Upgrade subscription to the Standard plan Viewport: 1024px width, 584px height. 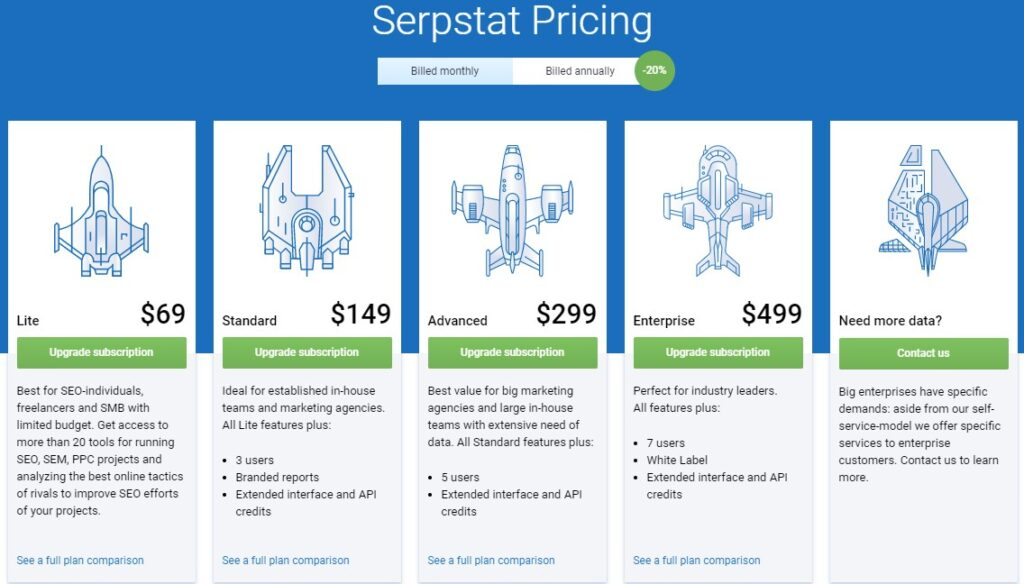307,352
